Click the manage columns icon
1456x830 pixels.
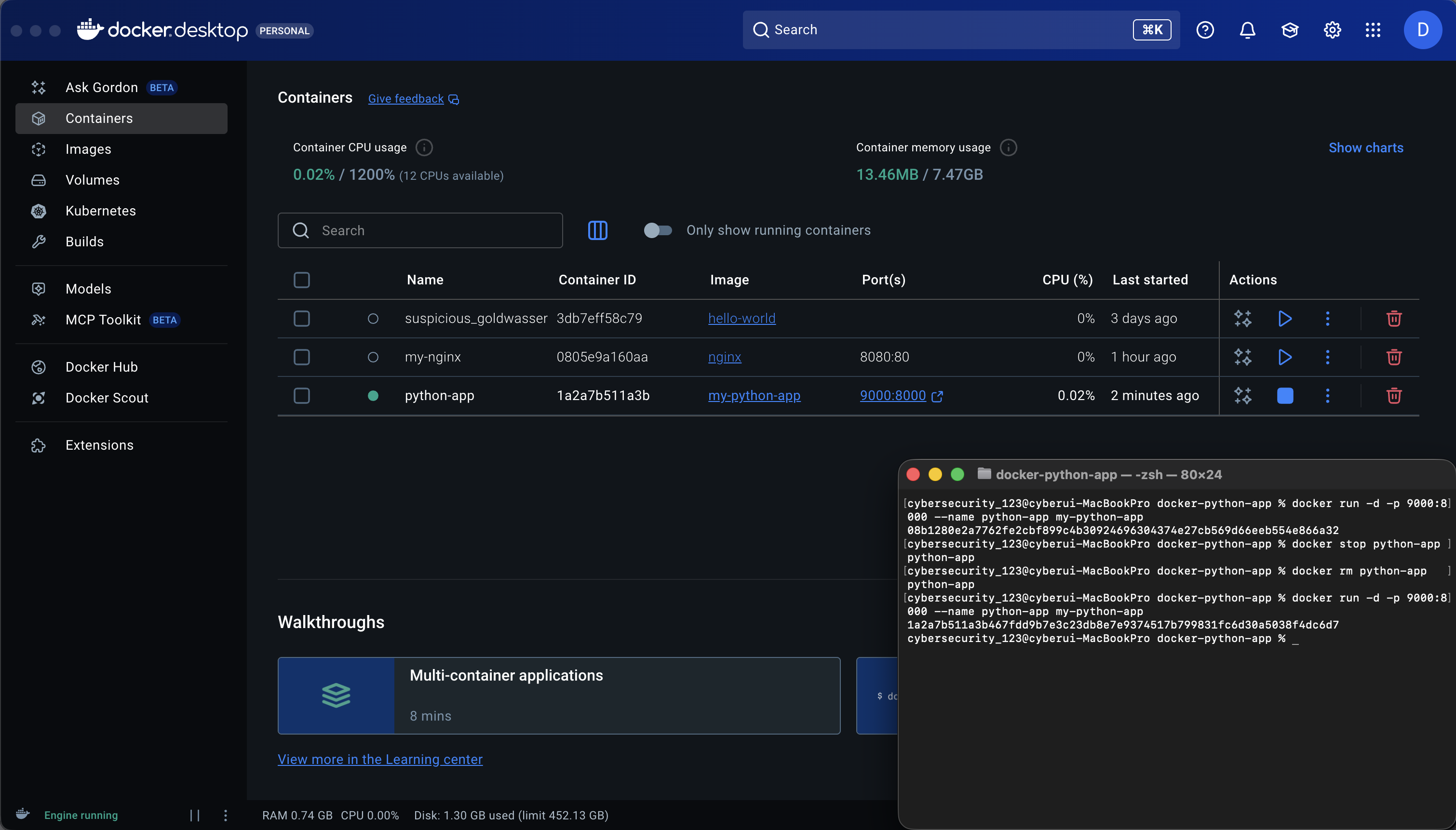[x=597, y=230]
